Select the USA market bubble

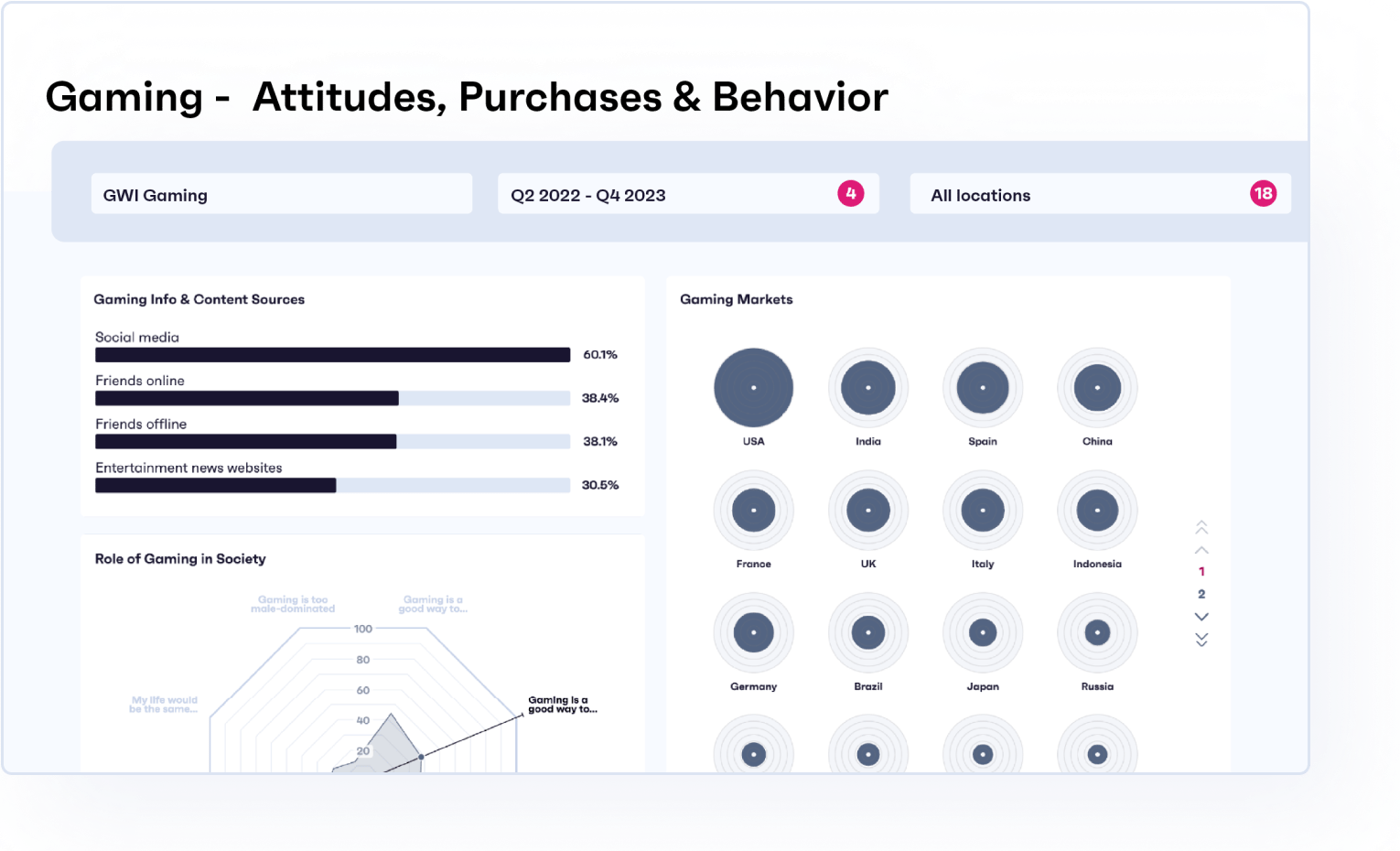pyautogui.click(x=753, y=387)
